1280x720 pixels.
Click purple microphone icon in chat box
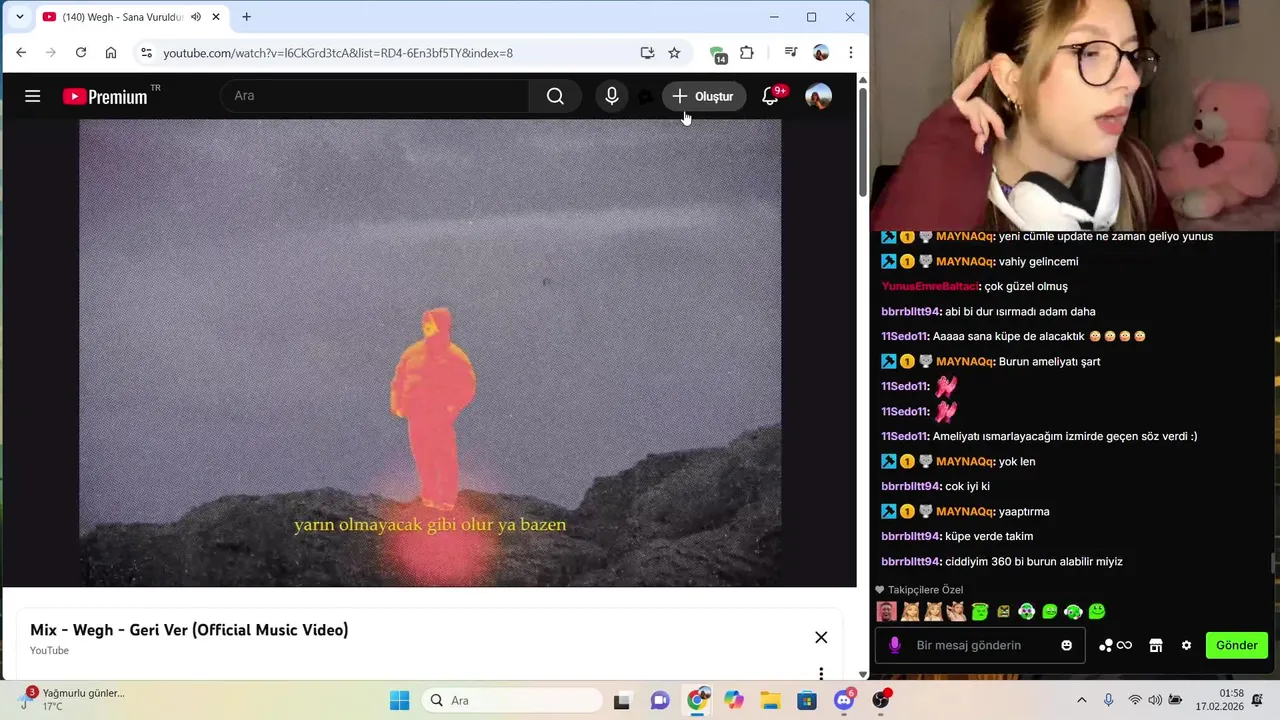[895, 645]
